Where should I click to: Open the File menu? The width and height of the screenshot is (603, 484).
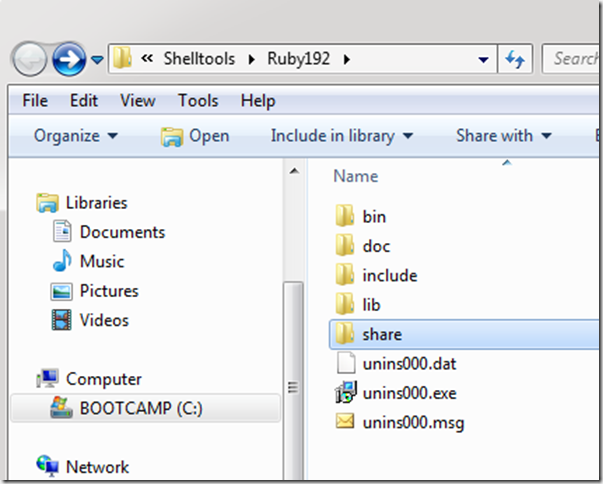(35, 101)
